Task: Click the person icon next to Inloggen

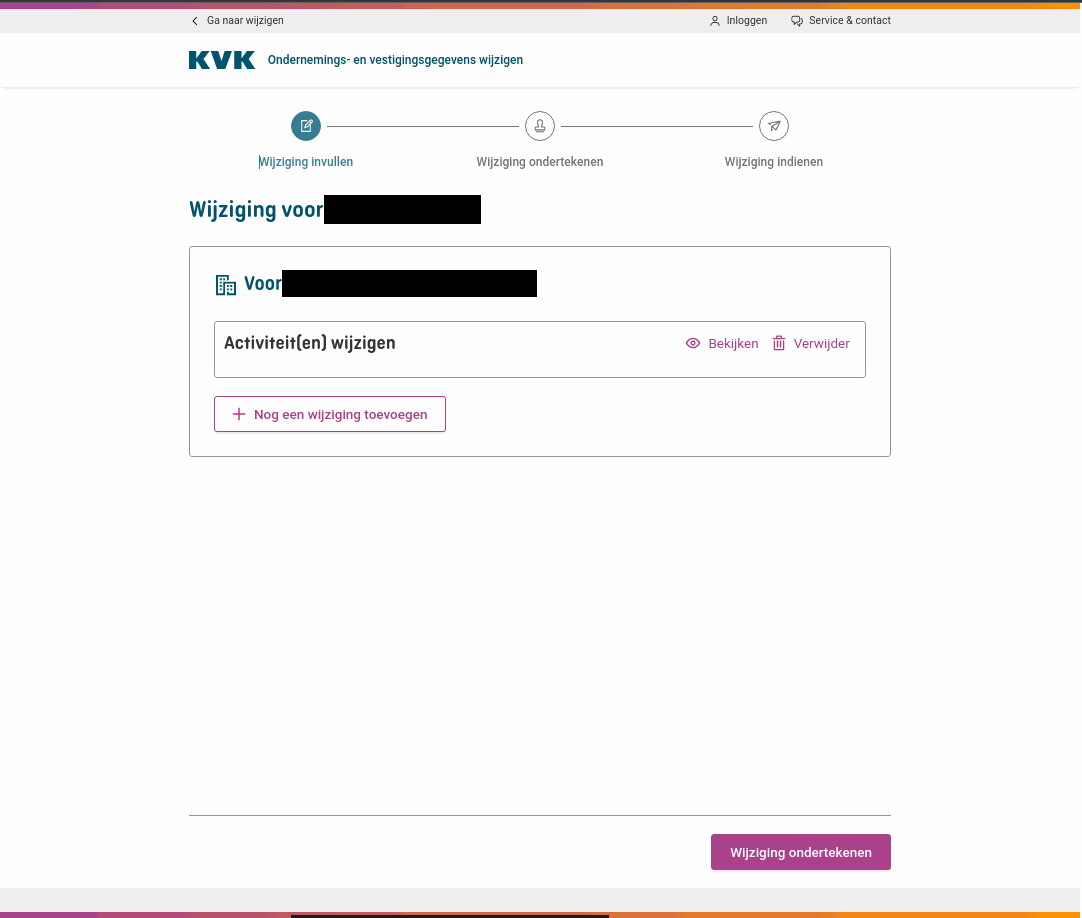Action: (x=714, y=20)
